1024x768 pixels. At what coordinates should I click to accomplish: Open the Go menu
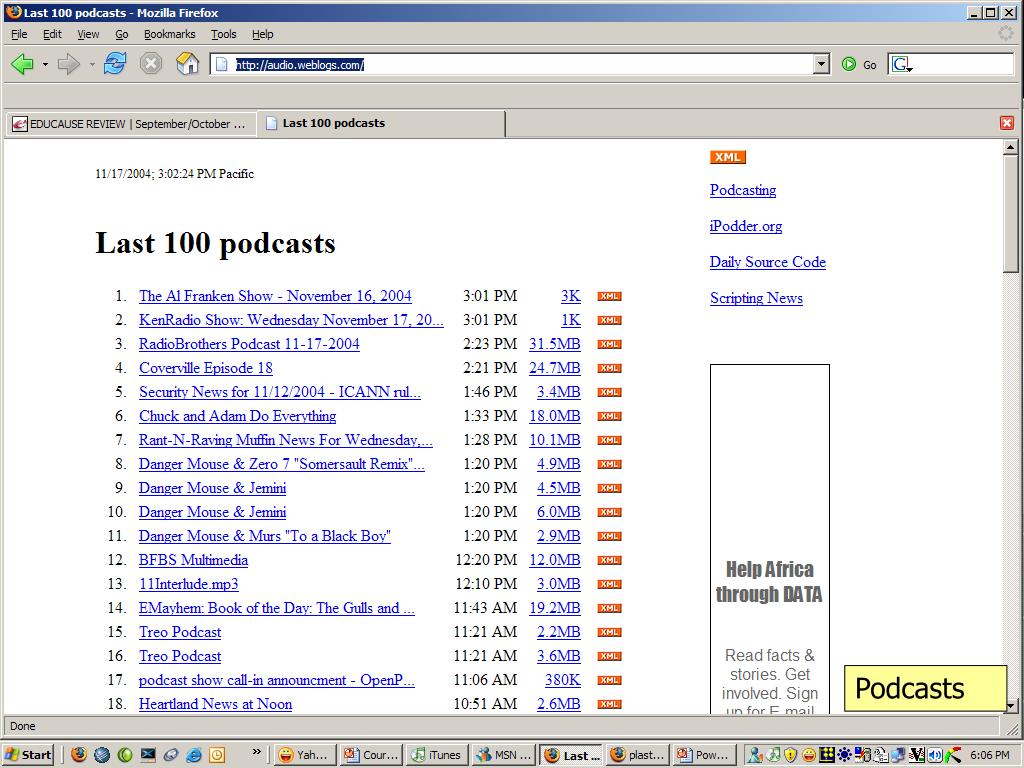pos(121,34)
